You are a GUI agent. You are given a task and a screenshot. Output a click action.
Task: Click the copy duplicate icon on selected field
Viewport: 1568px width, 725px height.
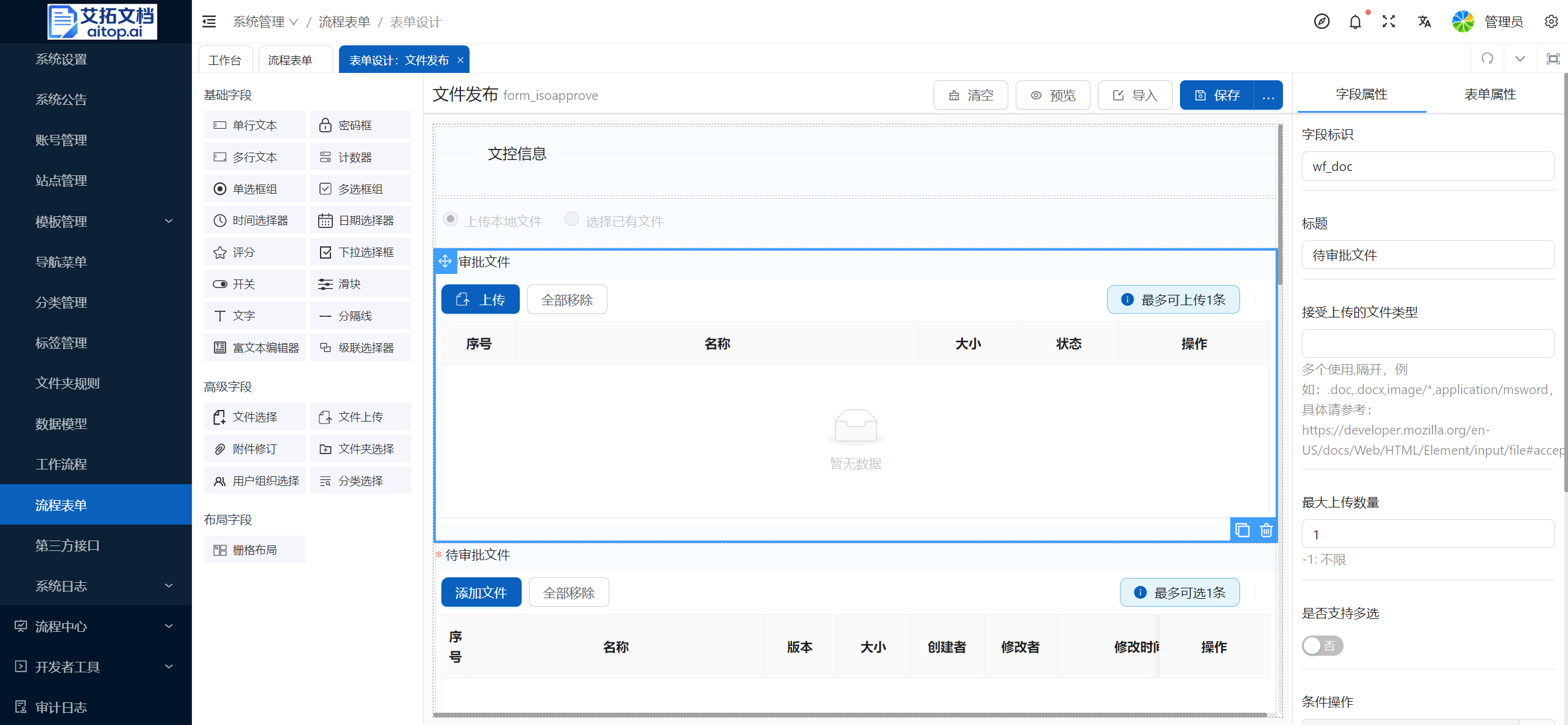[x=1242, y=530]
